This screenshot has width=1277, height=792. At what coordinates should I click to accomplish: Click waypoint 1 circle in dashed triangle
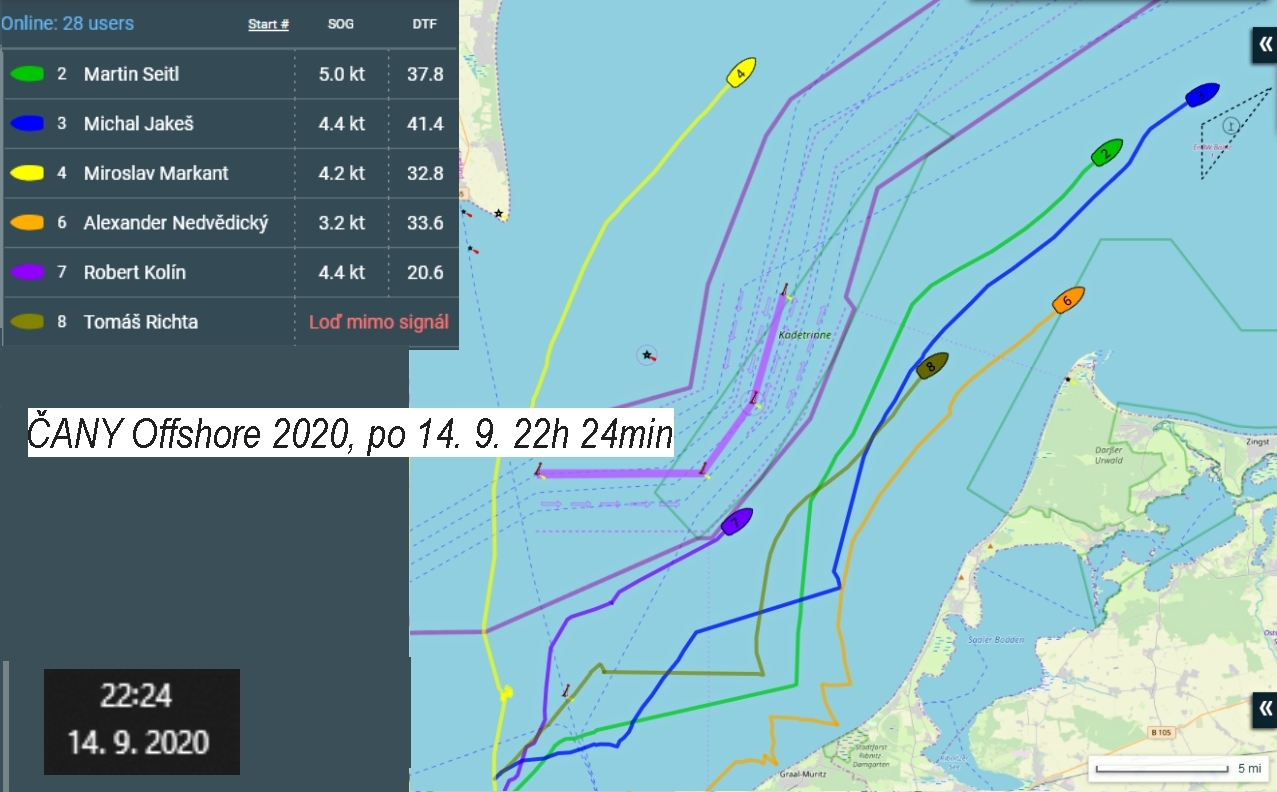point(1230,125)
